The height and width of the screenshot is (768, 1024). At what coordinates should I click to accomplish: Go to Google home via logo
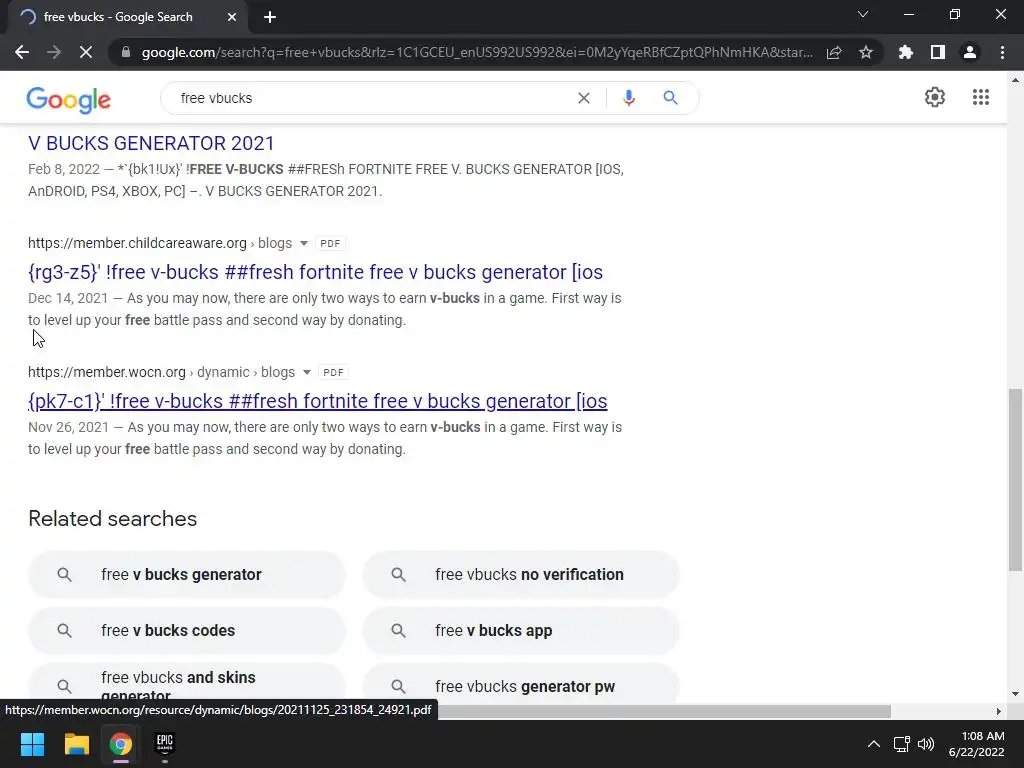tap(69, 99)
